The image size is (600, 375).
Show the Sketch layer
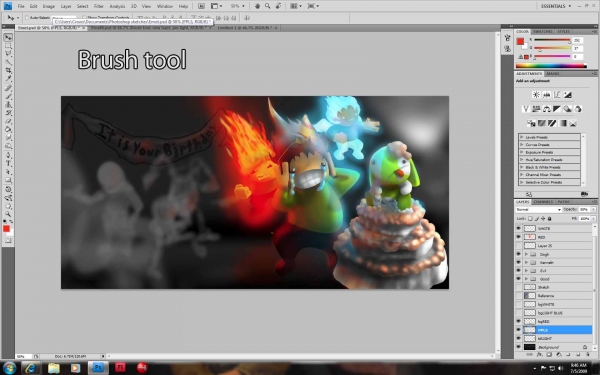click(x=518, y=287)
